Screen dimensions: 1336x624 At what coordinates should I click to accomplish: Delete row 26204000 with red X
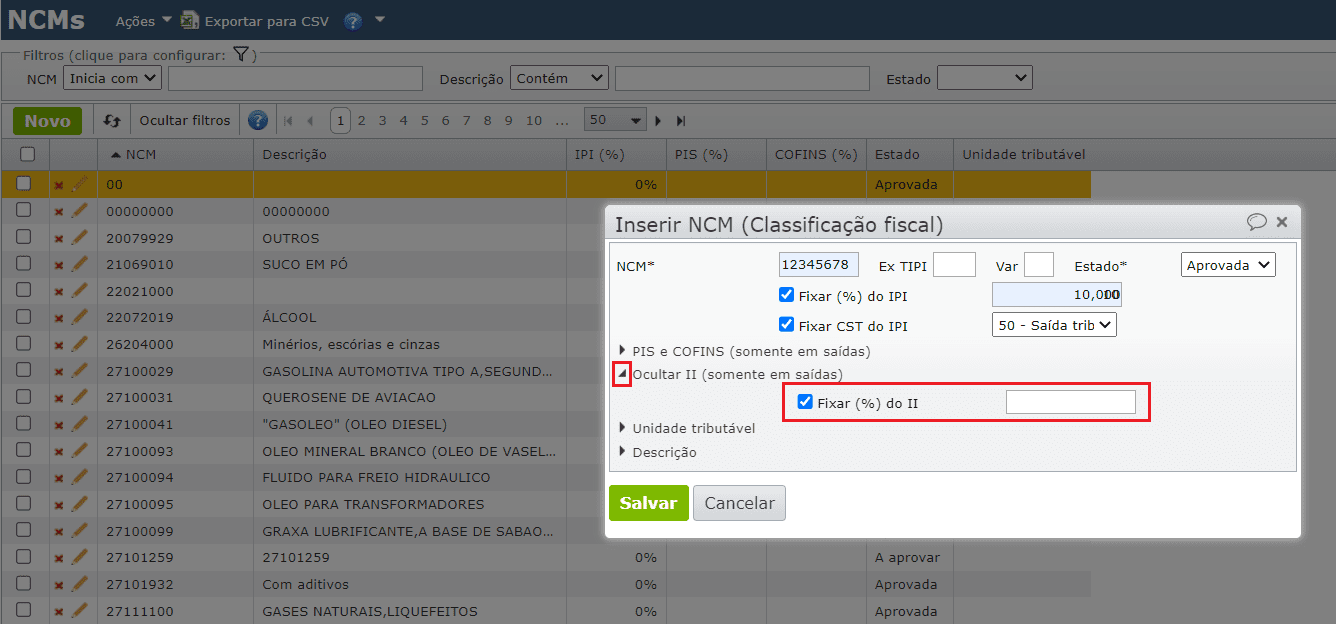coord(58,345)
